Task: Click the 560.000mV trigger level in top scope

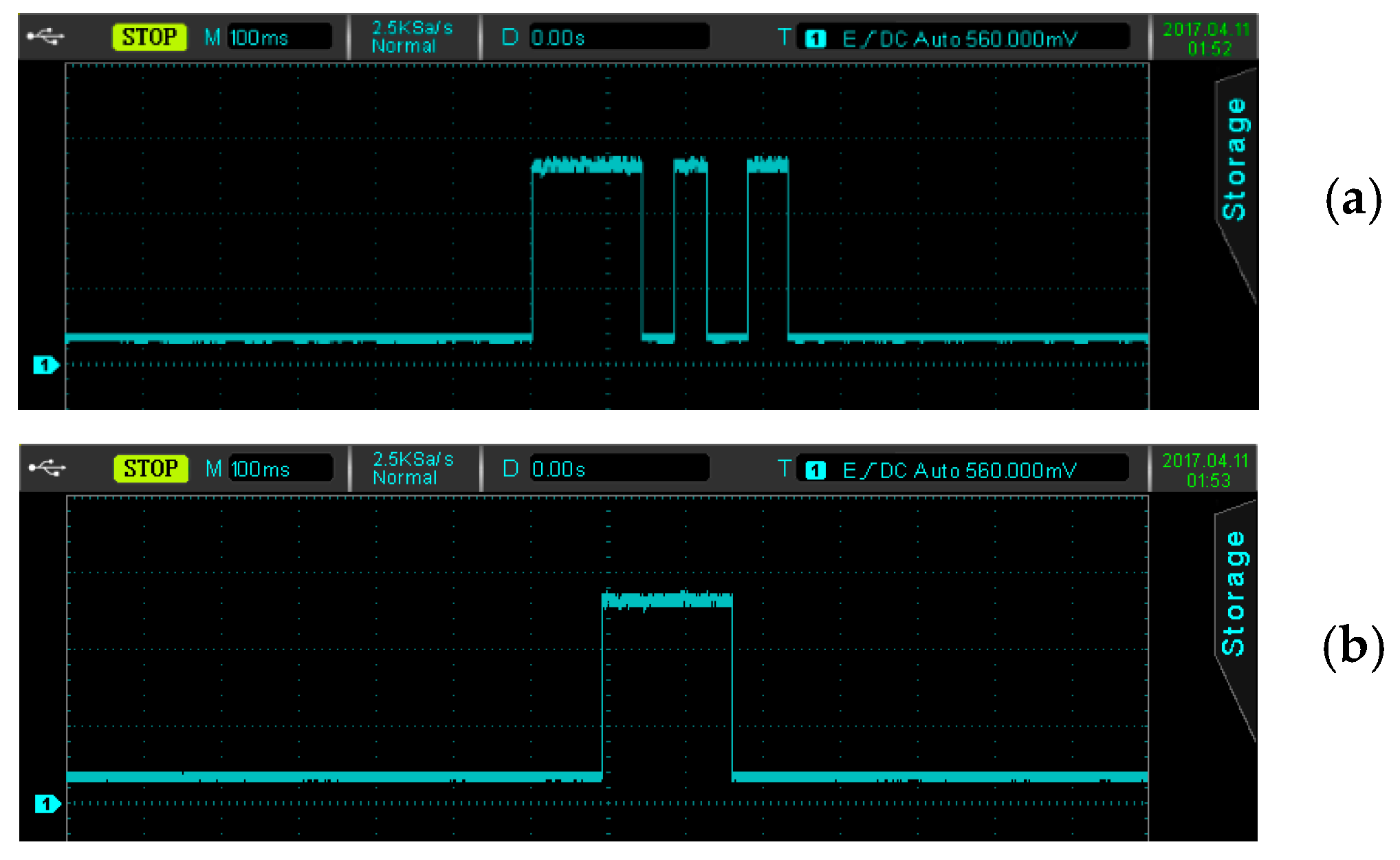Action: [1020, 39]
